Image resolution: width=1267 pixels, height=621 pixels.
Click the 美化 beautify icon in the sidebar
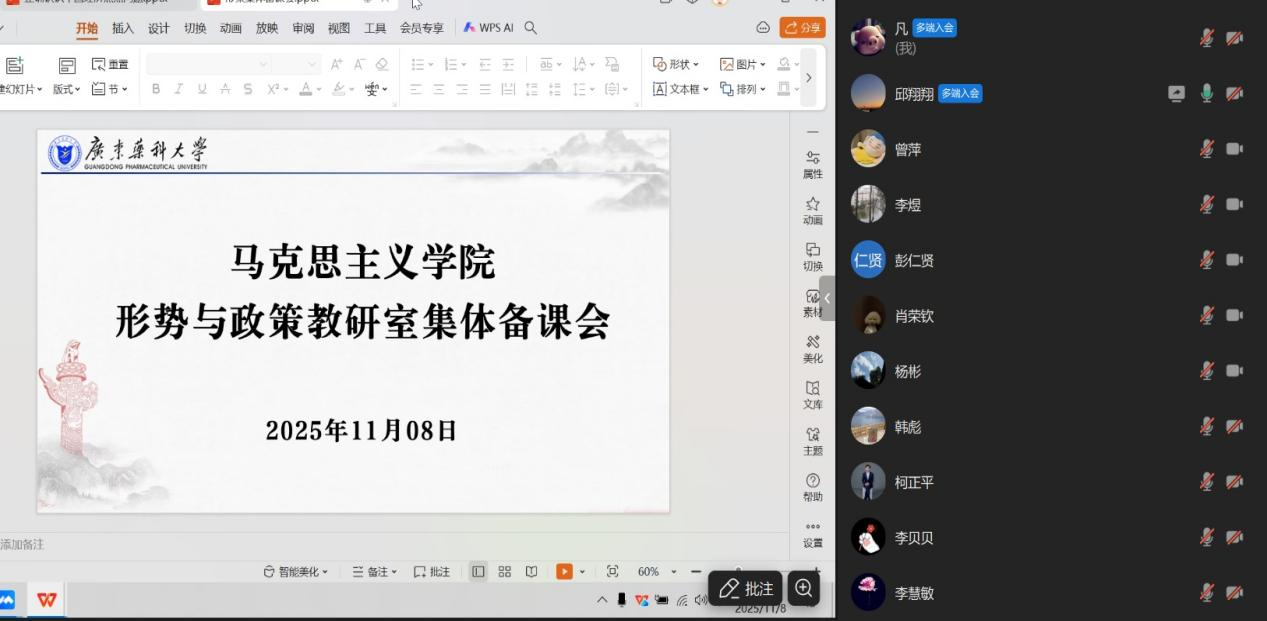pyautogui.click(x=812, y=348)
